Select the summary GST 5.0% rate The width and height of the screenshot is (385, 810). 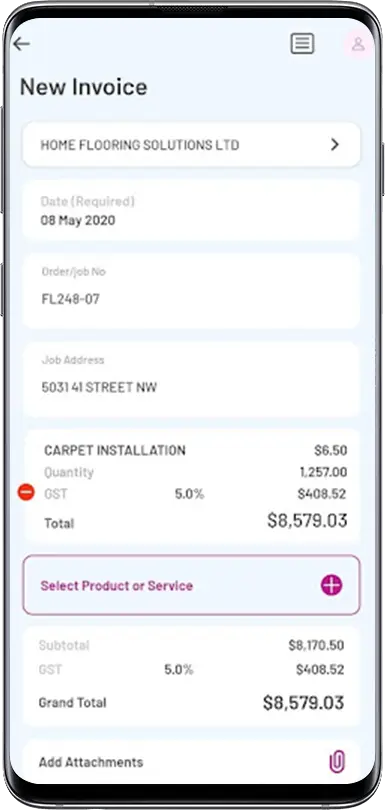(179, 670)
